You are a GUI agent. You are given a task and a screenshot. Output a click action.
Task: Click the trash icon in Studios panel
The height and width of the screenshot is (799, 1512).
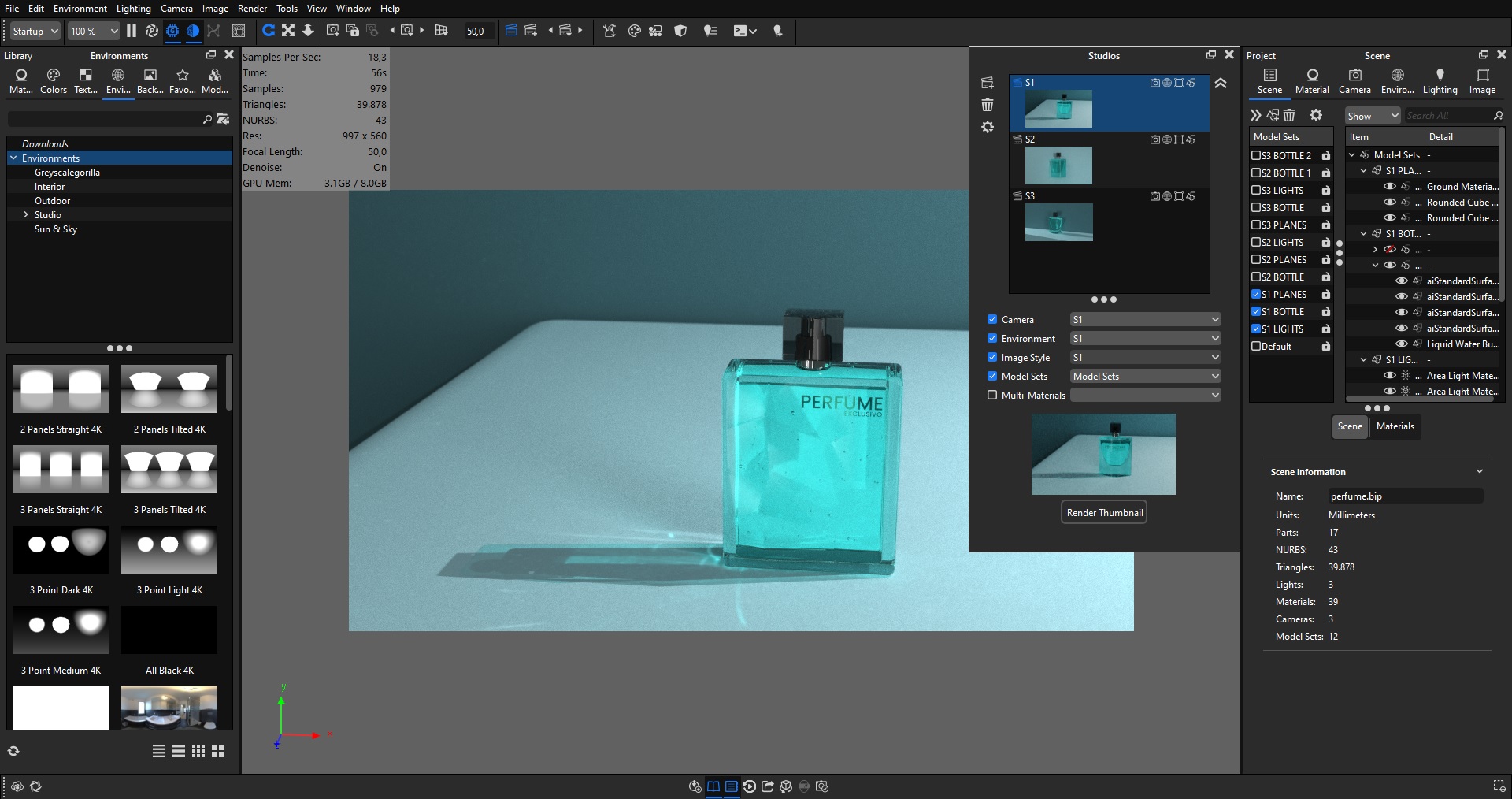coord(988,105)
